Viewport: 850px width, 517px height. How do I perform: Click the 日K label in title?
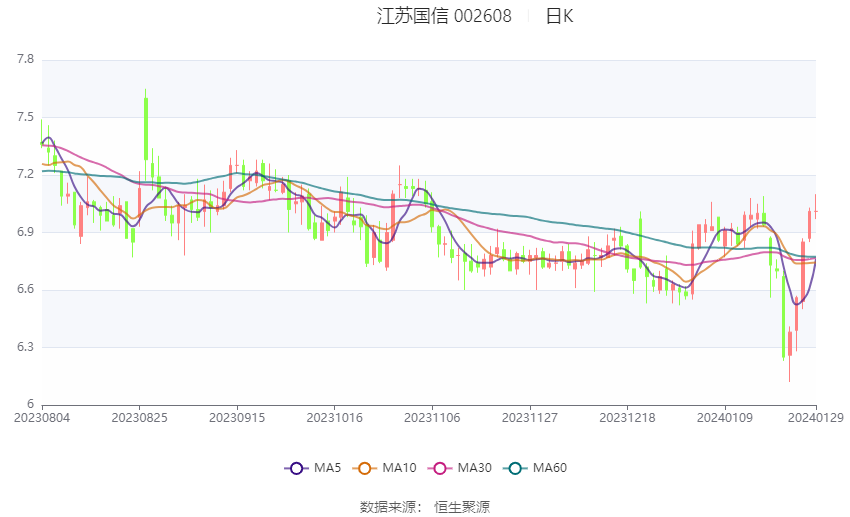pyautogui.click(x=559, y=16)
